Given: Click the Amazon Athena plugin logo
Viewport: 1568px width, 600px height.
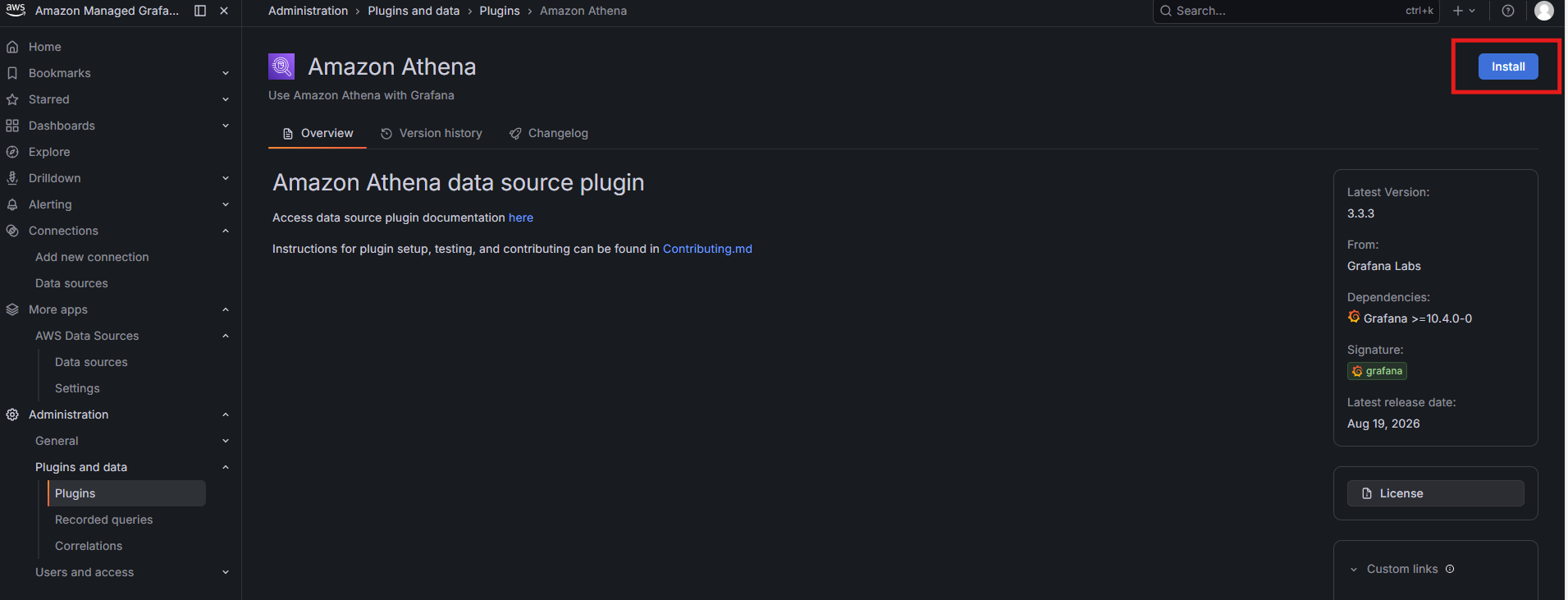Looking at the screenshot, I should [x=281, y=66].
